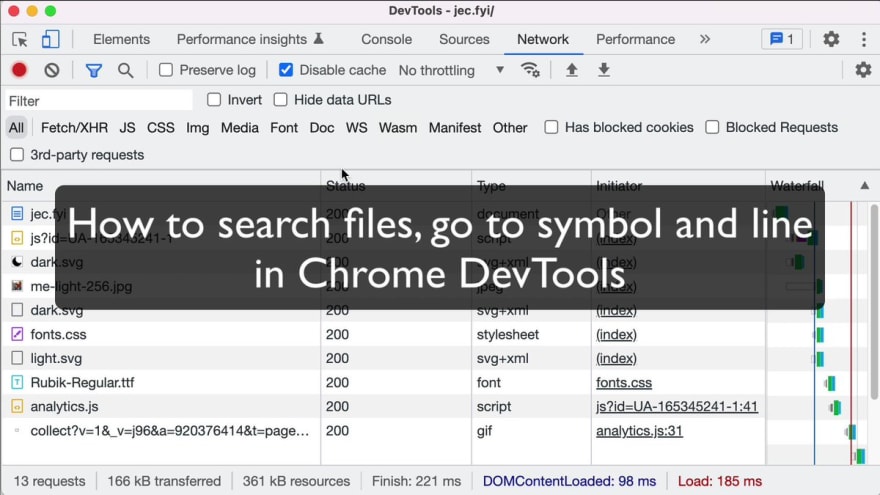Click the font file icon beside Rubik-Regular.ttf
Screen dimensions: 880x495
coord(17,383)
